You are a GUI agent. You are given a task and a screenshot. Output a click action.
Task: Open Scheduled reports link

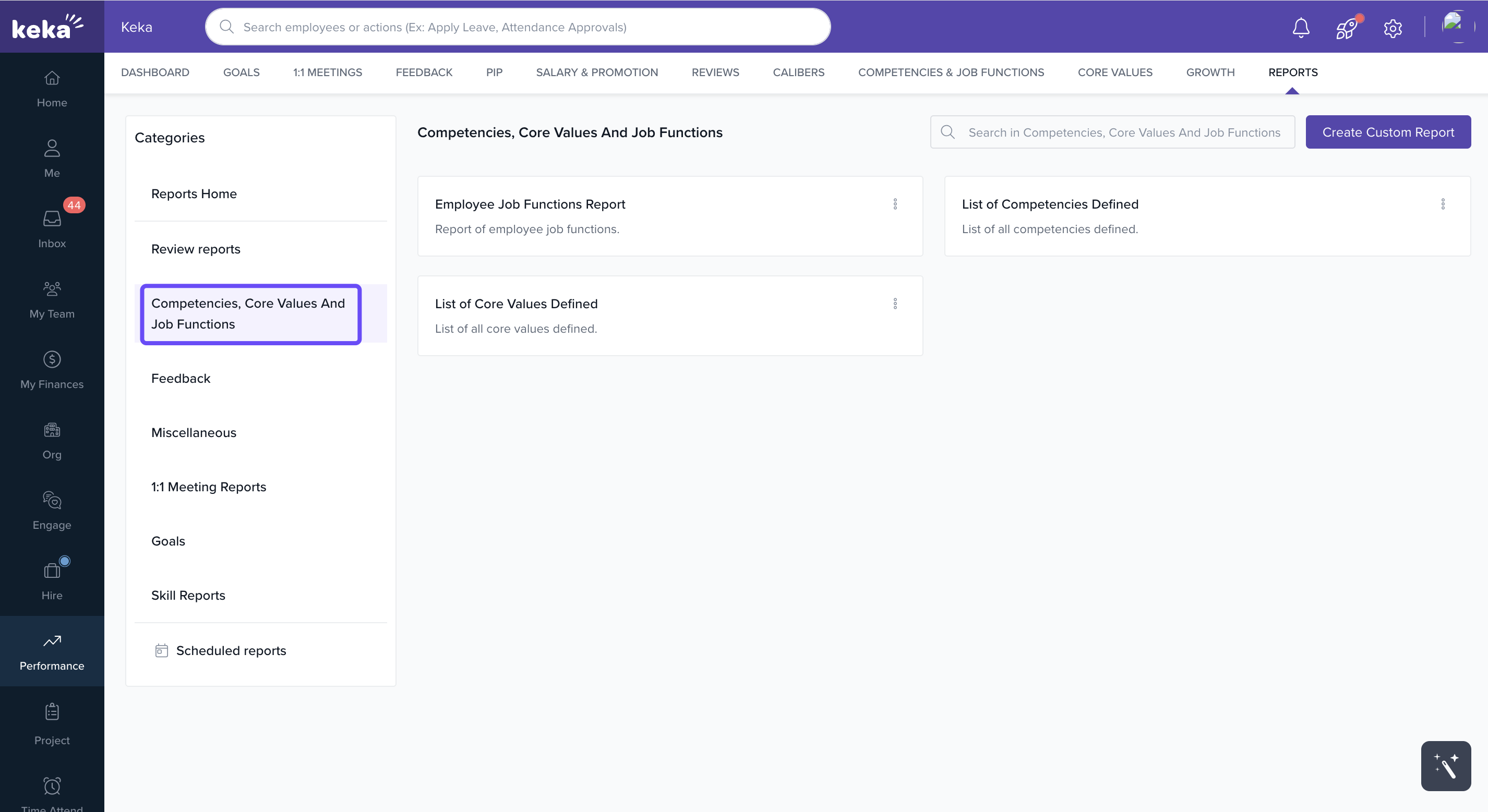(231, 650)
